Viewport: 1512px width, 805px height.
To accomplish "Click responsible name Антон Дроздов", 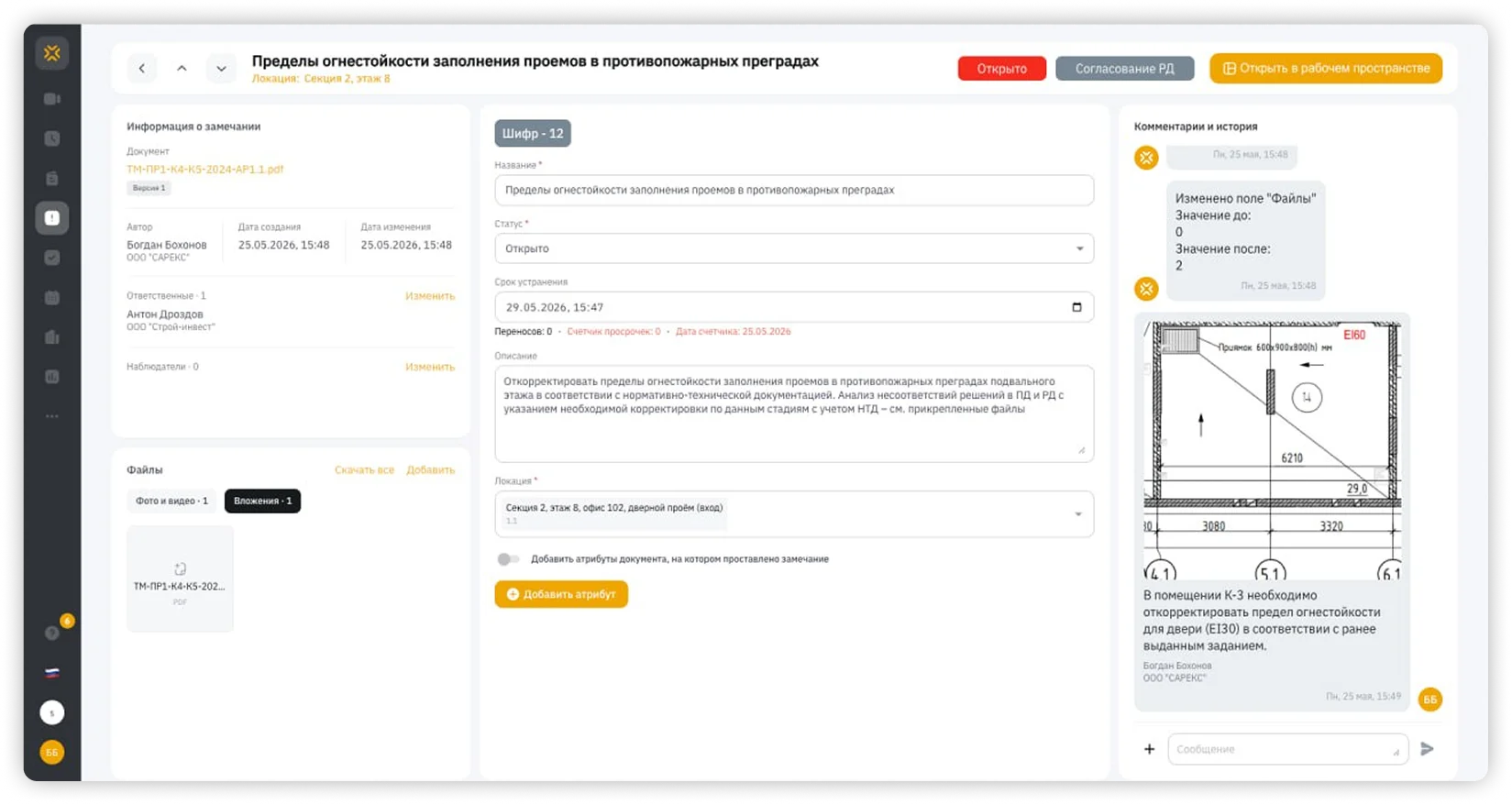I will [x=165, y=314].
